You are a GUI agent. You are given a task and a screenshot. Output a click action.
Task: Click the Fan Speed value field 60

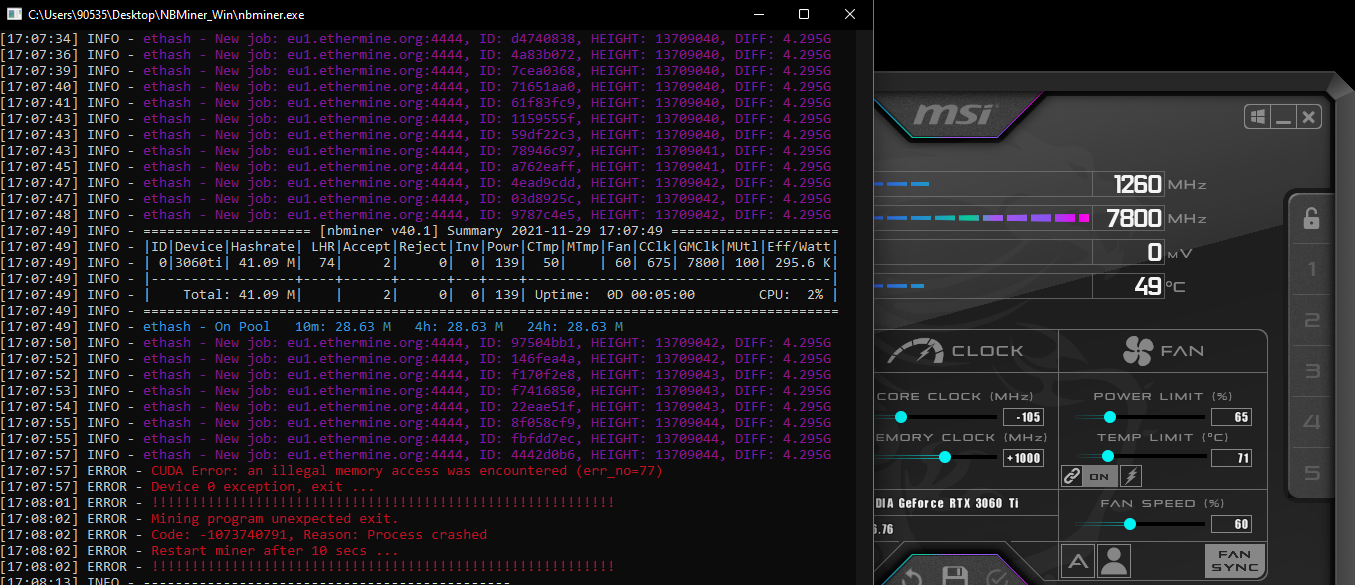click(1231, 524)
